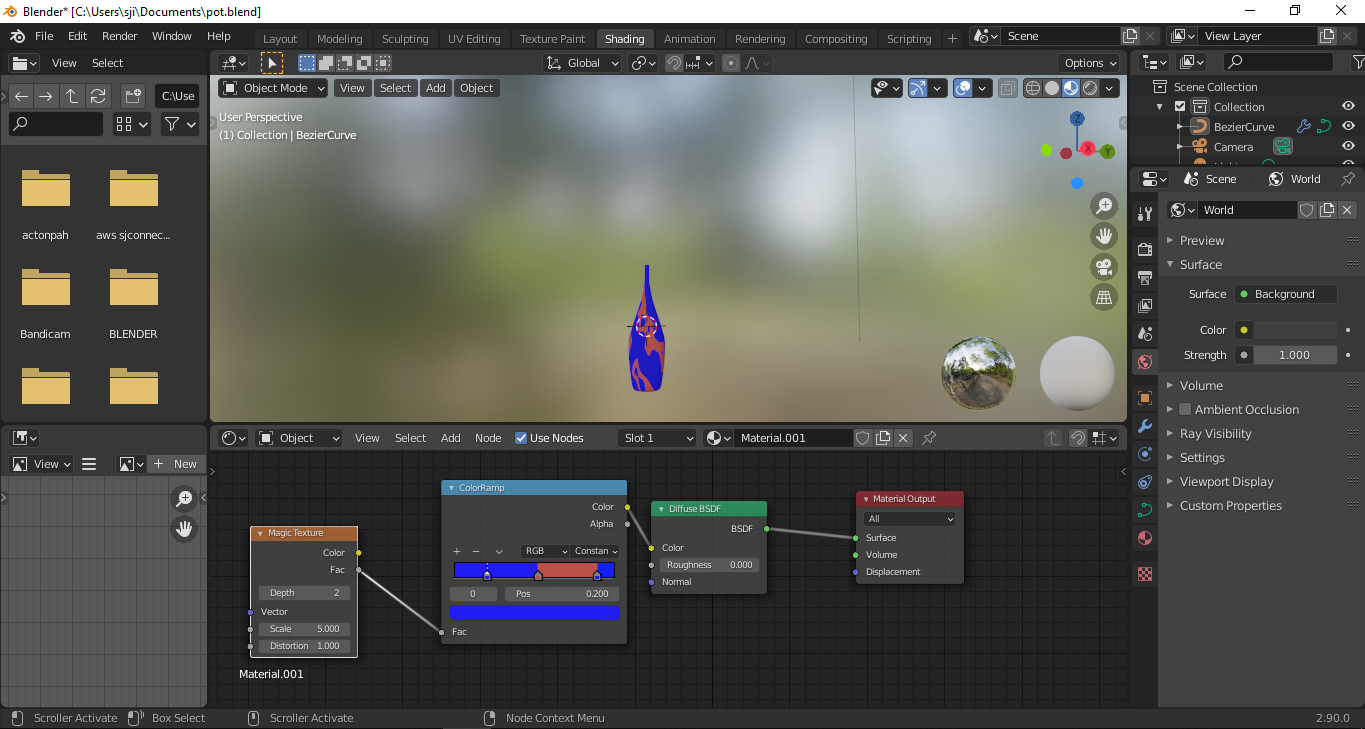
Task: Select the Modifier properties wrench icon
Action: [1145, 426]
